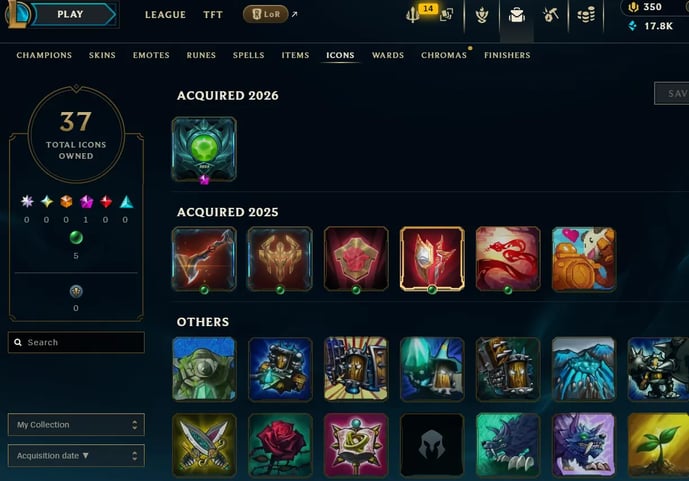Filter by the blue triangle gem rarity
The height and width of the screenshot is (481, 689).
[x=126, y=202]
